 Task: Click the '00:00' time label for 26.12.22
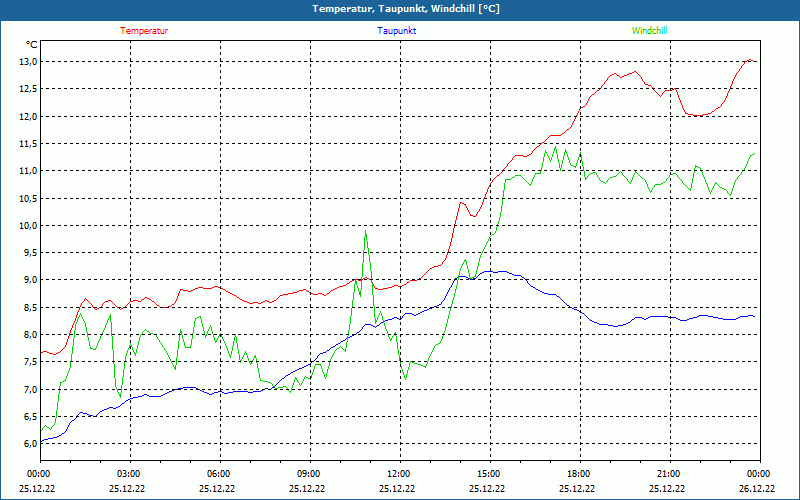(x=760, y=474)
